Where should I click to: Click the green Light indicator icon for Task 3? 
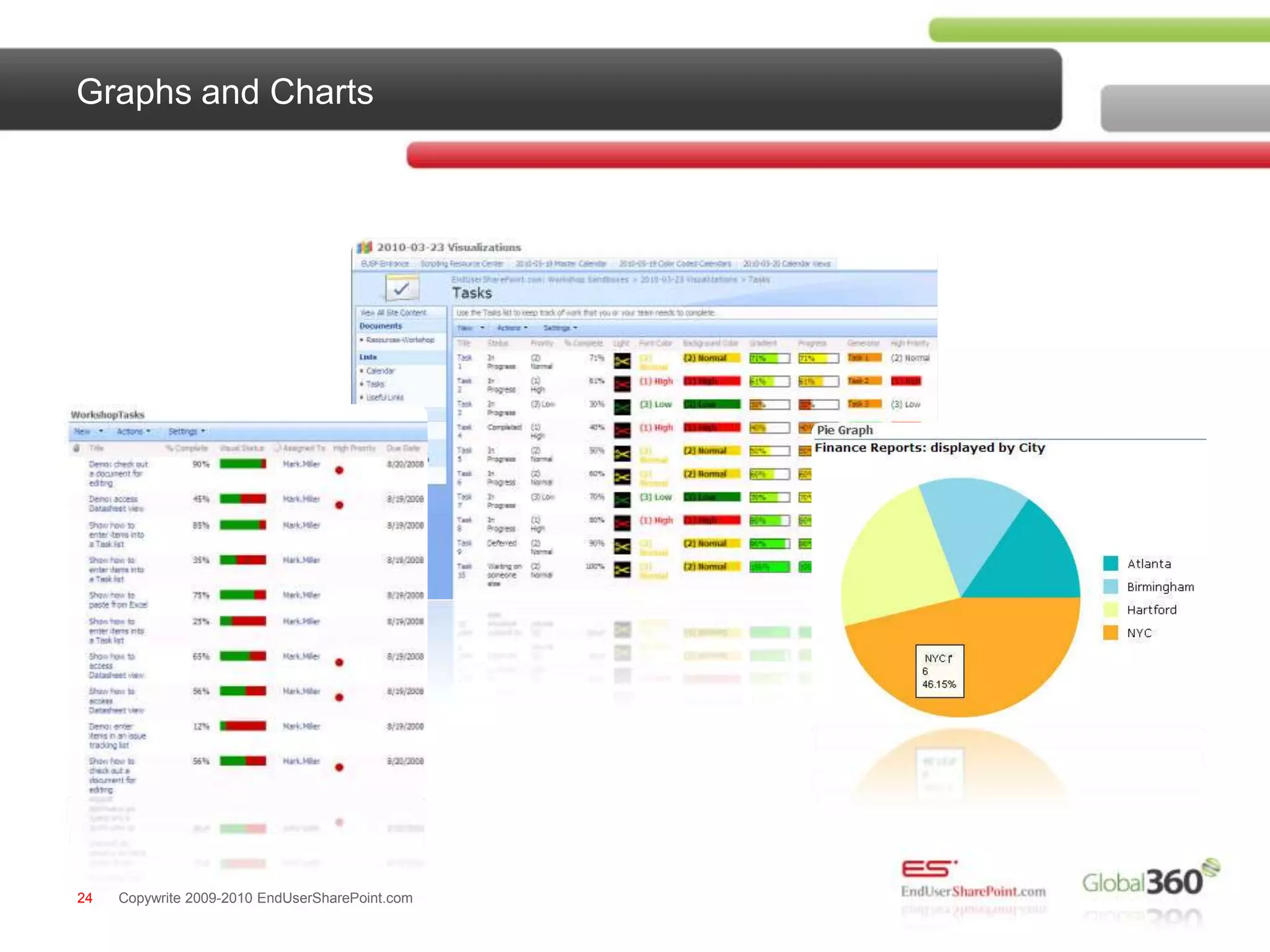coord(622,407)
